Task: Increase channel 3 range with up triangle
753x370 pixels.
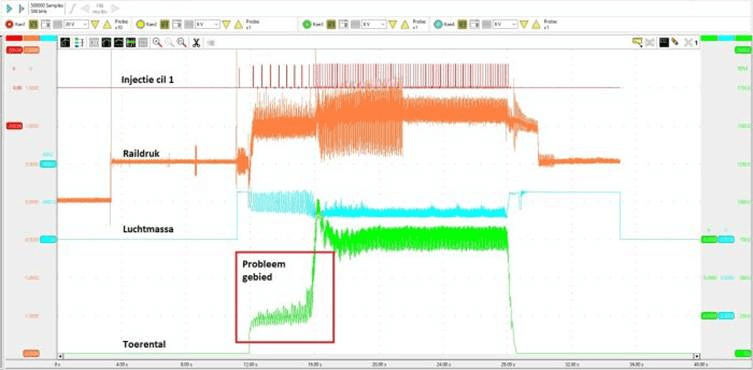Action: click(405, 24)
